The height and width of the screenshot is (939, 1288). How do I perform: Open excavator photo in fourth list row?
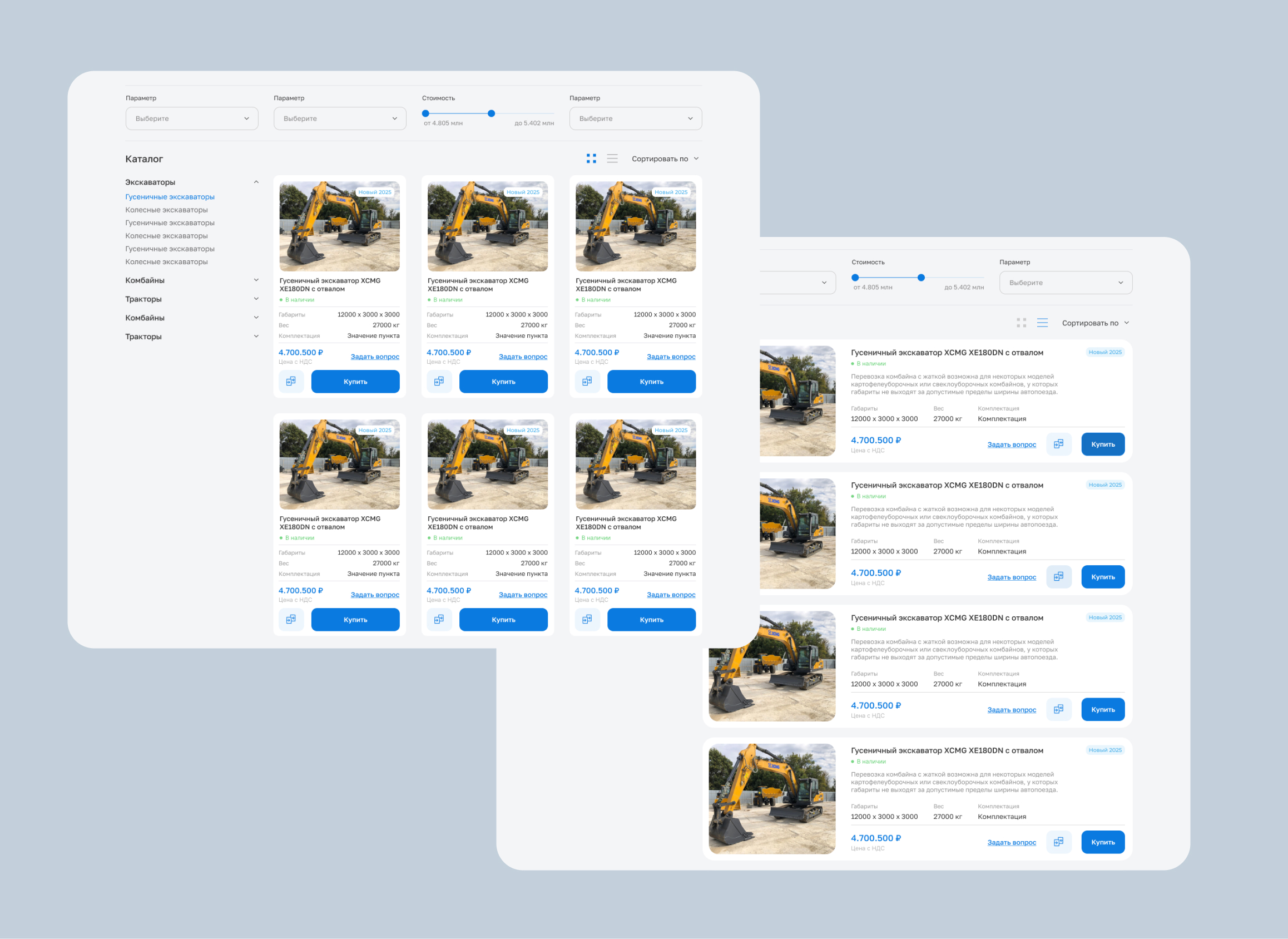(x=772, y=799)
